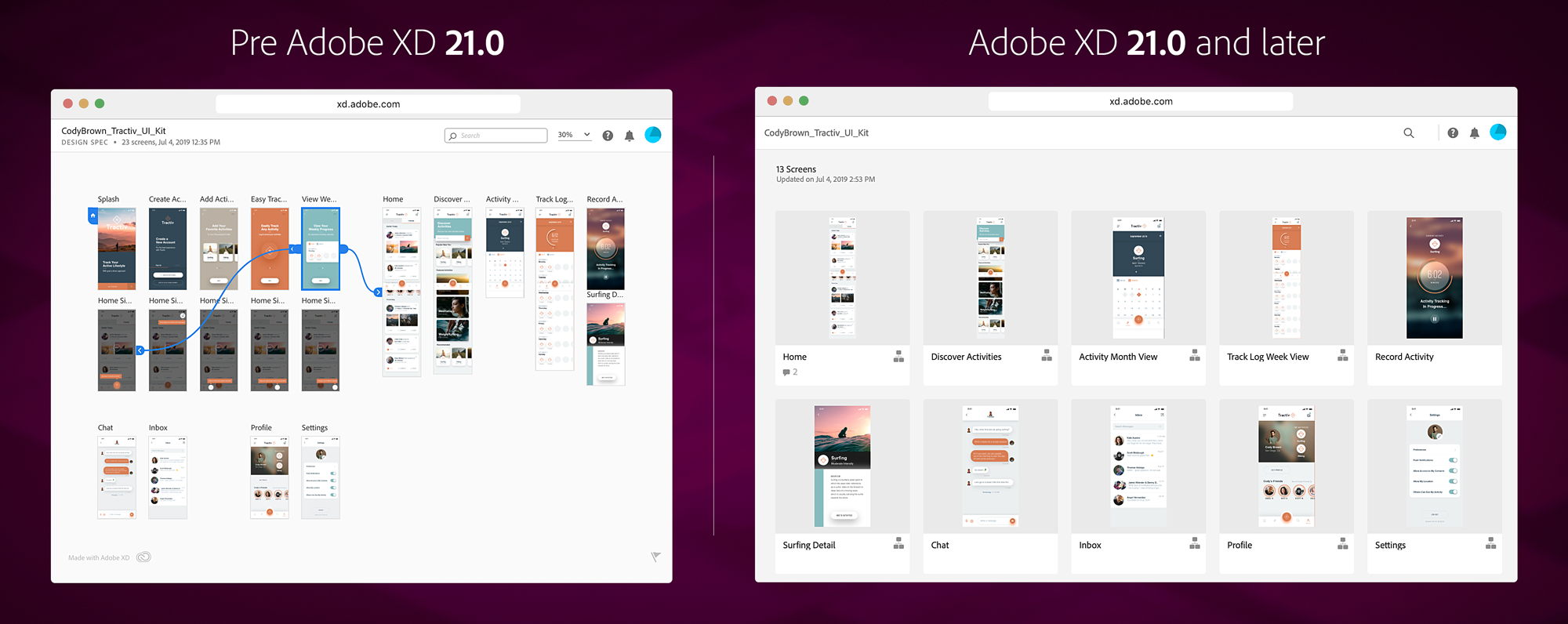Click the flow icon on Surfing Detail card
Screen dimensions: 1568x624
click(x=898, y=544)
